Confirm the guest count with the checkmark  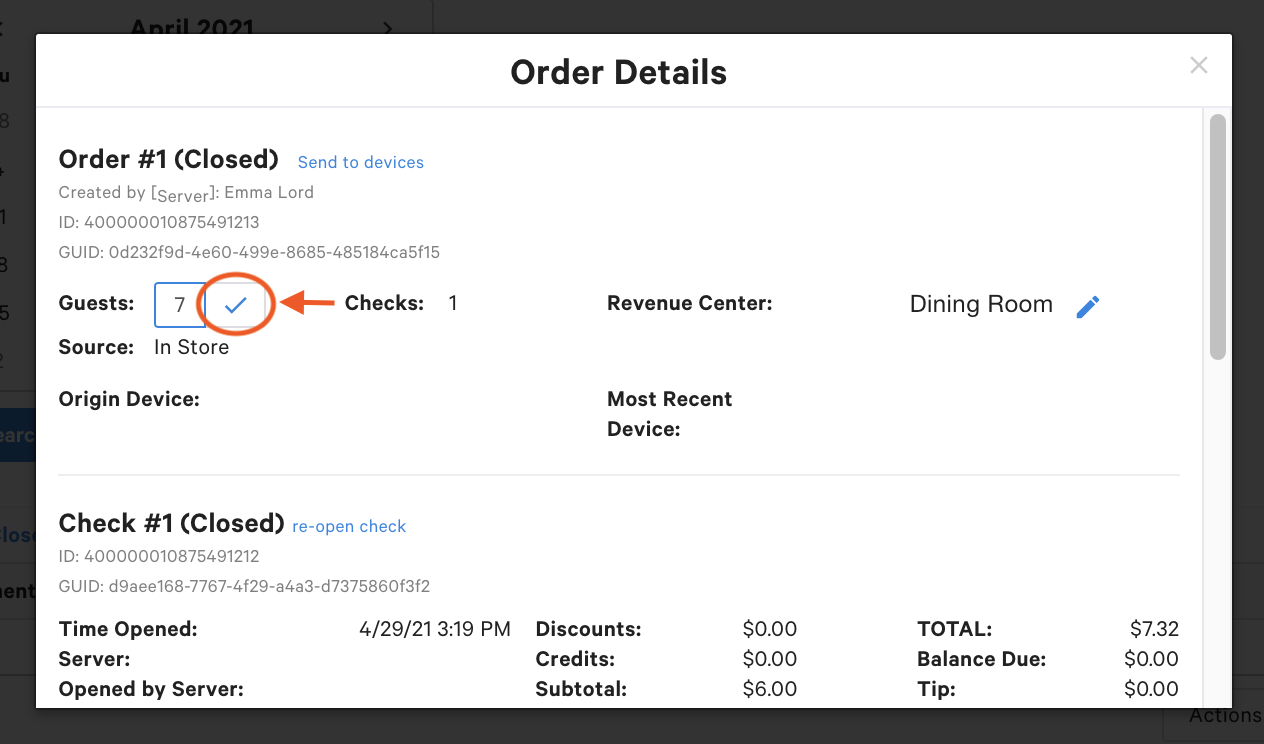click(235, 306)
